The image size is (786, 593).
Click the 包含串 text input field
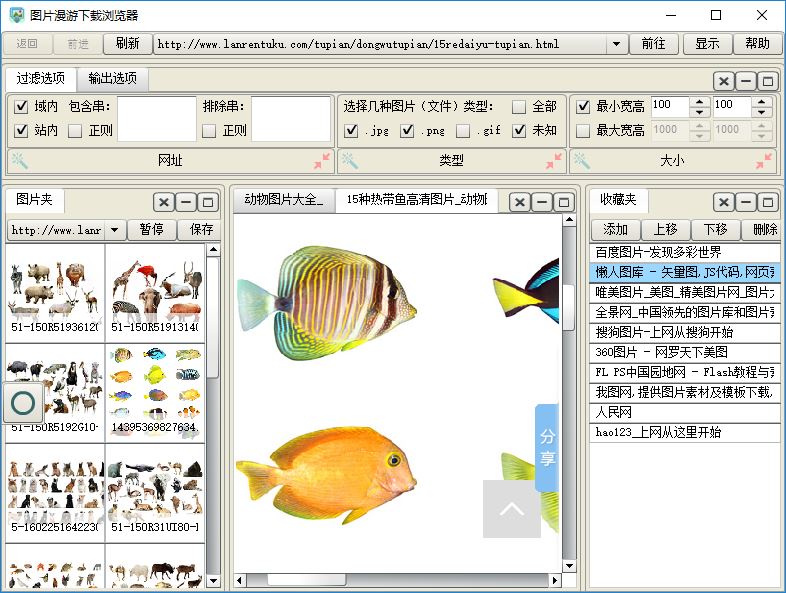157,119
